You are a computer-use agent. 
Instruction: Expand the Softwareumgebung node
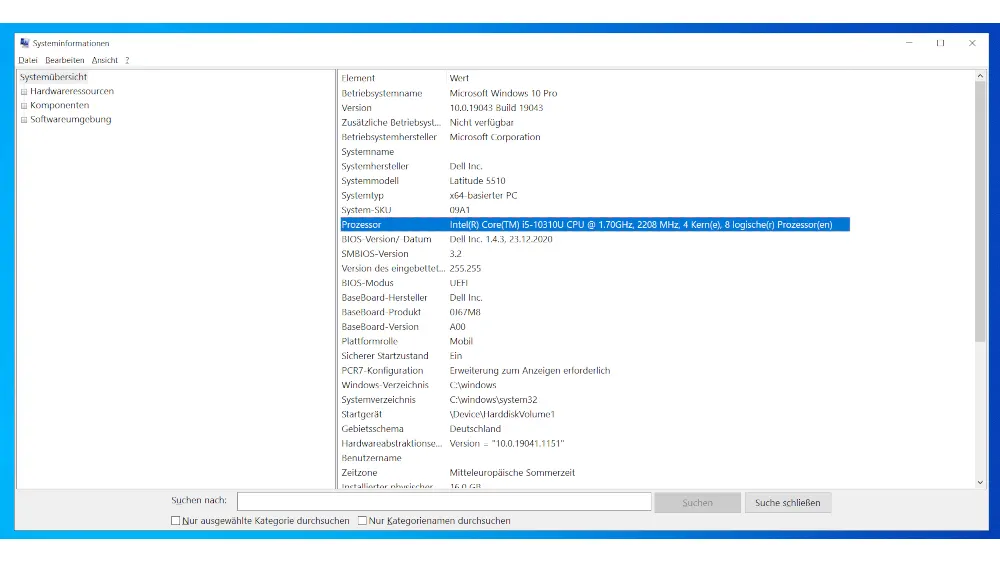(24, 120)
